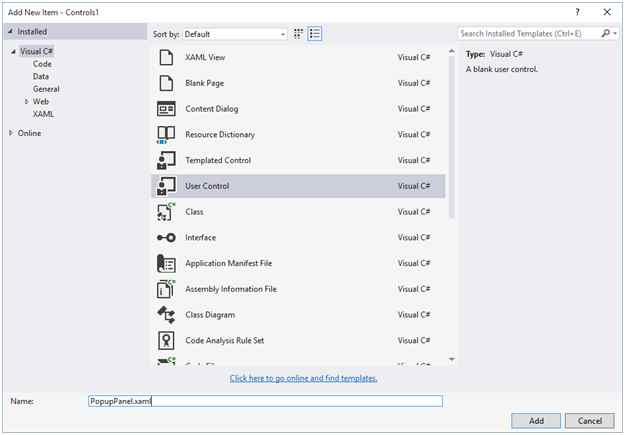This screenshot has height=435, width=625.
Task: Click the XAML View template icon
Action: click(166, 57)
